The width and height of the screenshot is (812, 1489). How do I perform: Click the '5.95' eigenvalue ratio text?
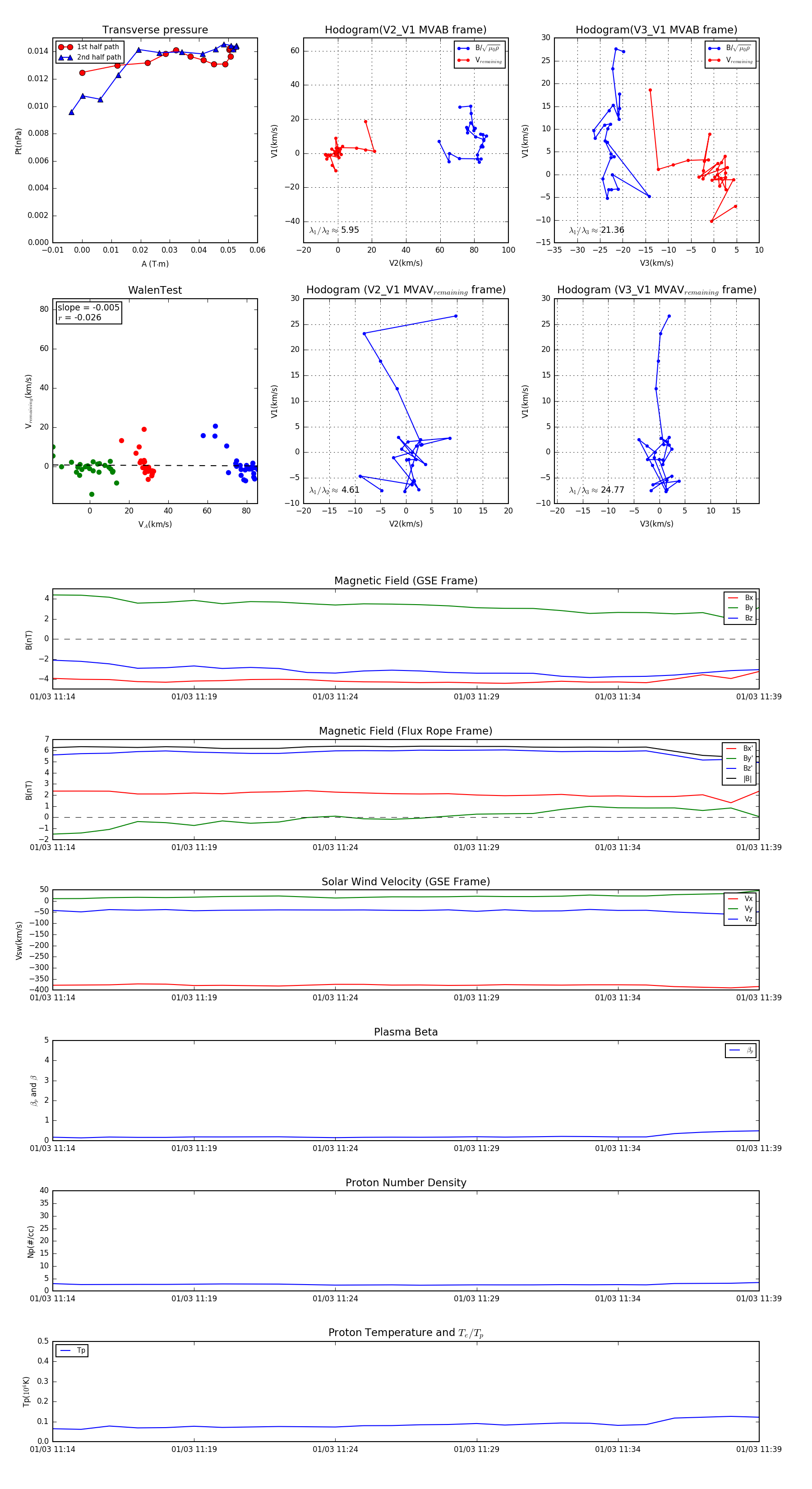(350, 230)
